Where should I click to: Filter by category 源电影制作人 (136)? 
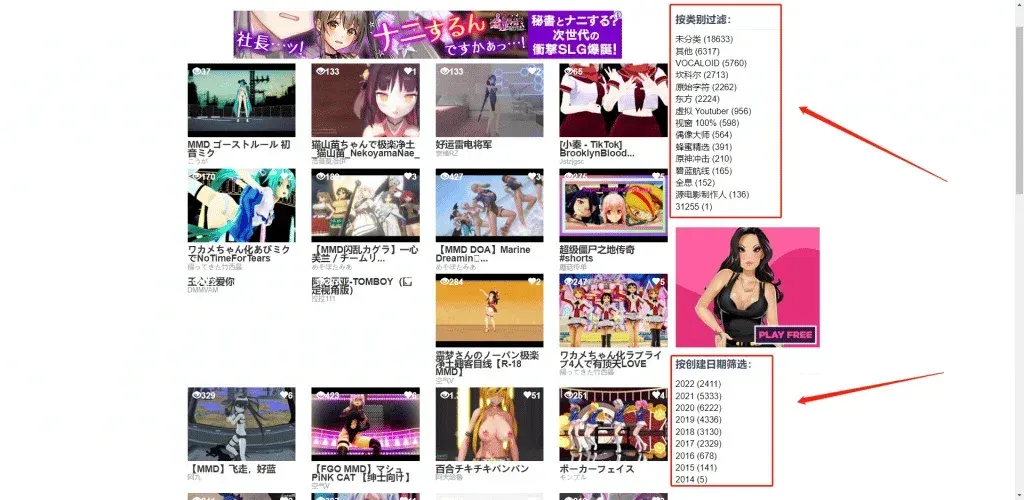tap(712, 195)
